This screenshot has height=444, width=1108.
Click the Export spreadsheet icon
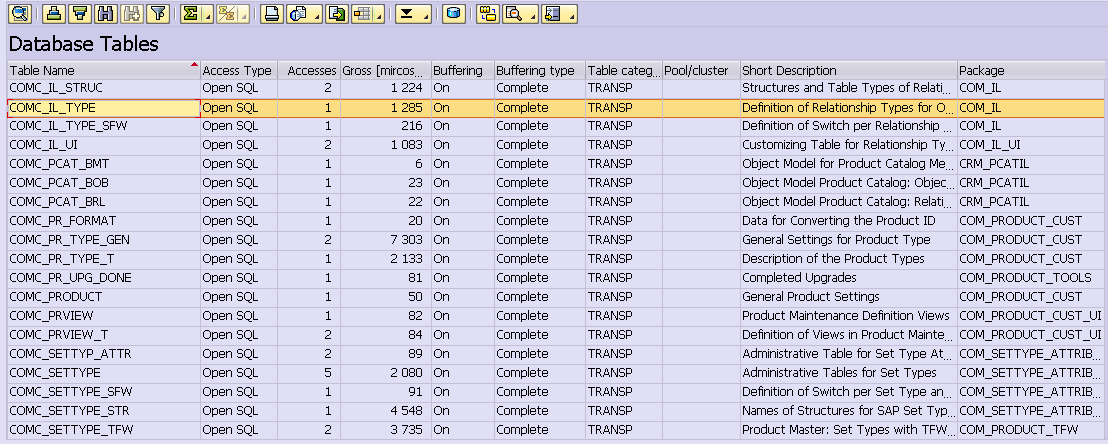click(337, 13)
